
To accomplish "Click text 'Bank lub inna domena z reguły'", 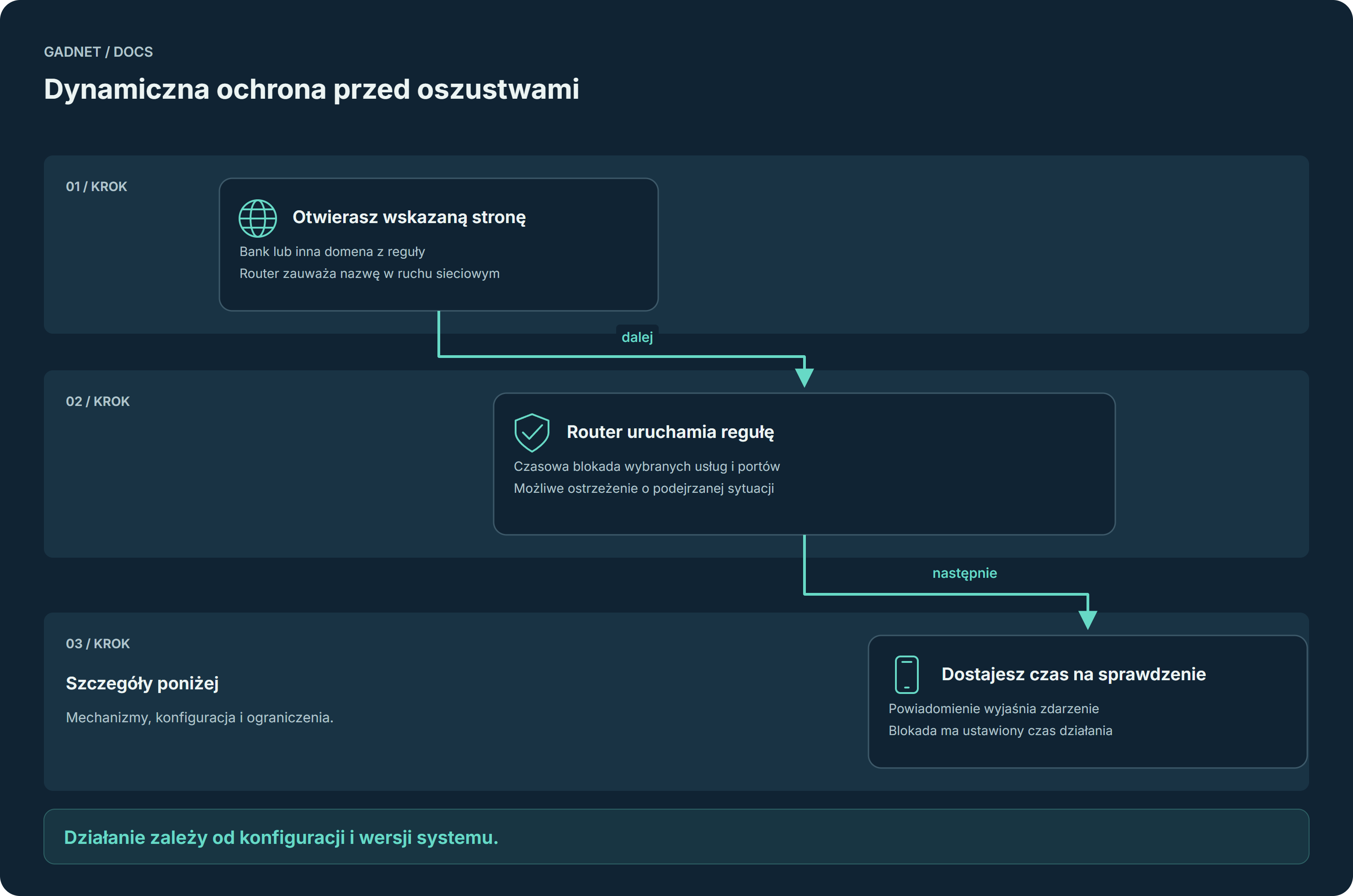I will click(332, 251).
